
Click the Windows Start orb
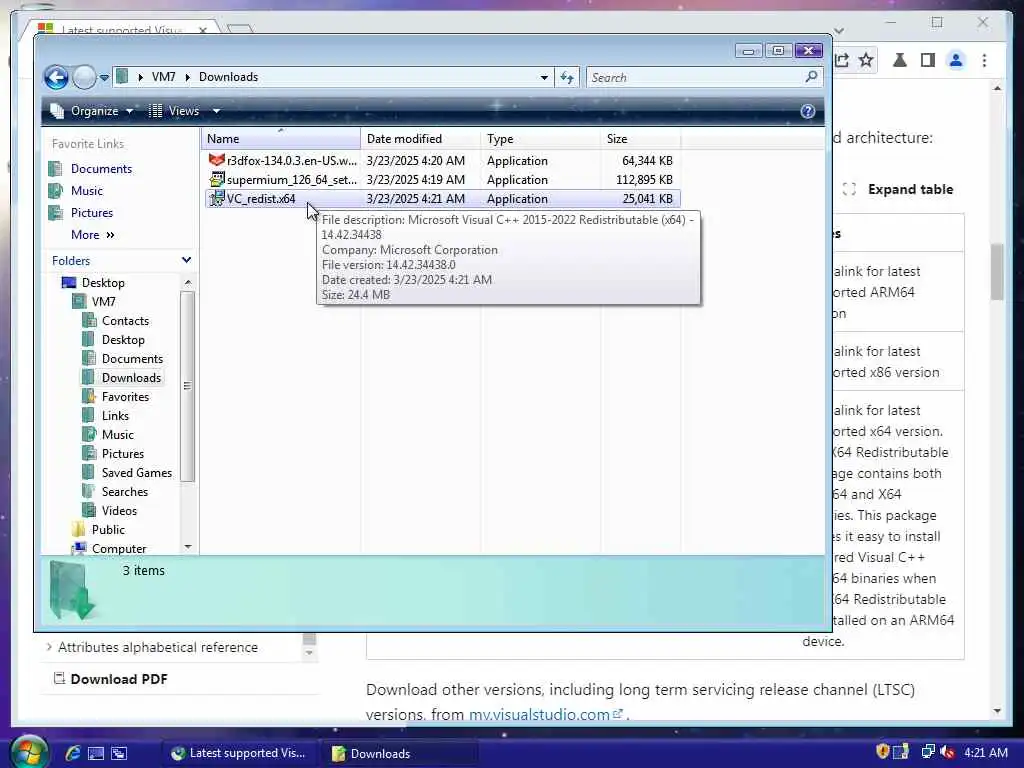[x=29, y=752]
